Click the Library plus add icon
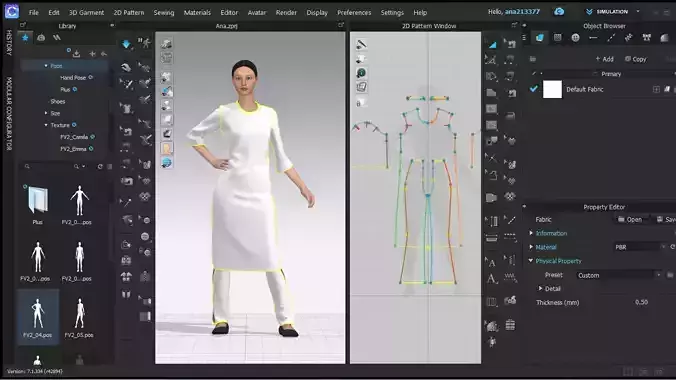 click(92, 54)
